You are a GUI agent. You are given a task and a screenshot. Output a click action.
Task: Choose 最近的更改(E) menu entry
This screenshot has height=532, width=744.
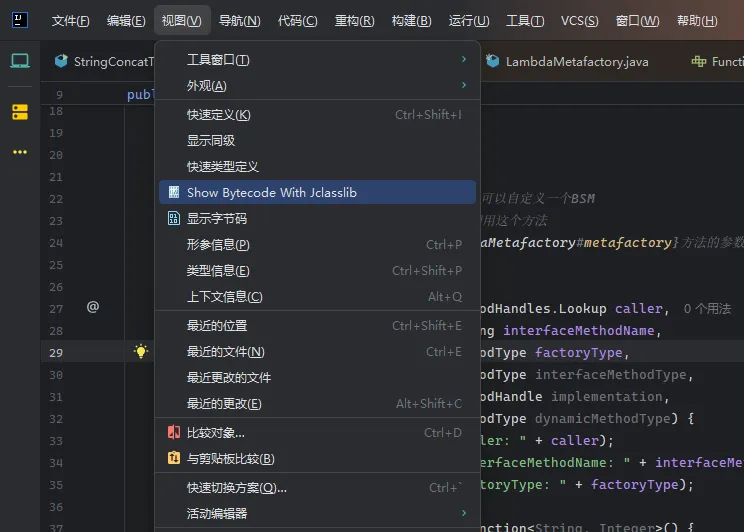tap(317, 403)
